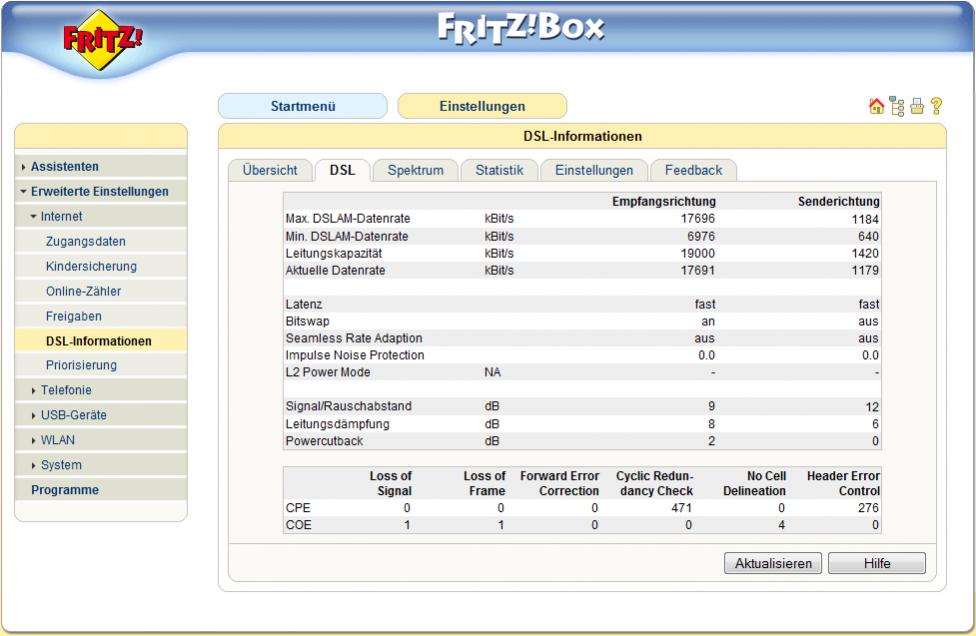Click the Aktuelle Datenrate label

(x=335, y=270)
